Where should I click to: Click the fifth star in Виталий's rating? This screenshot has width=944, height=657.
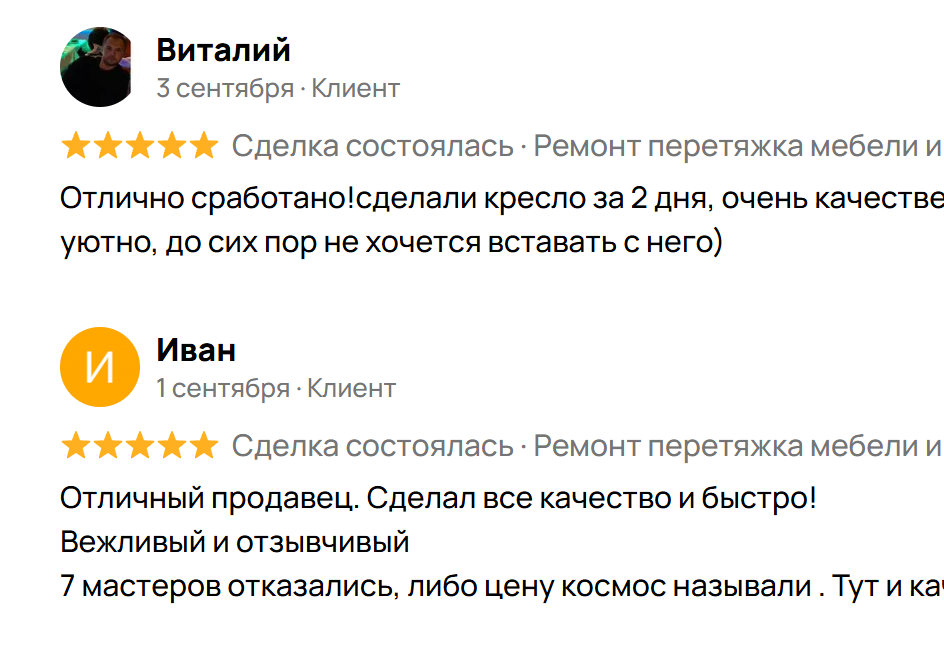tap(204, 147)
